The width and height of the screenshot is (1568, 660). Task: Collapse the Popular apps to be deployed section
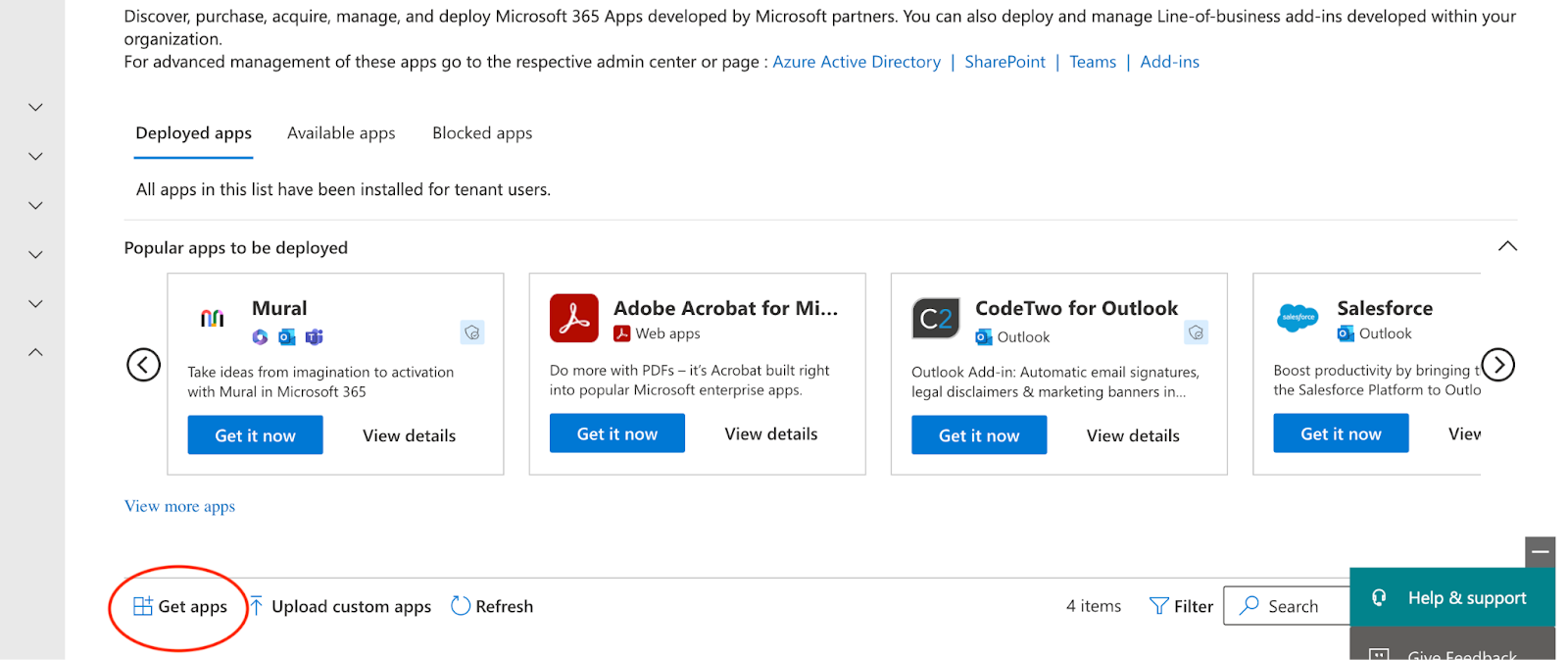[x=1507, y=246]
